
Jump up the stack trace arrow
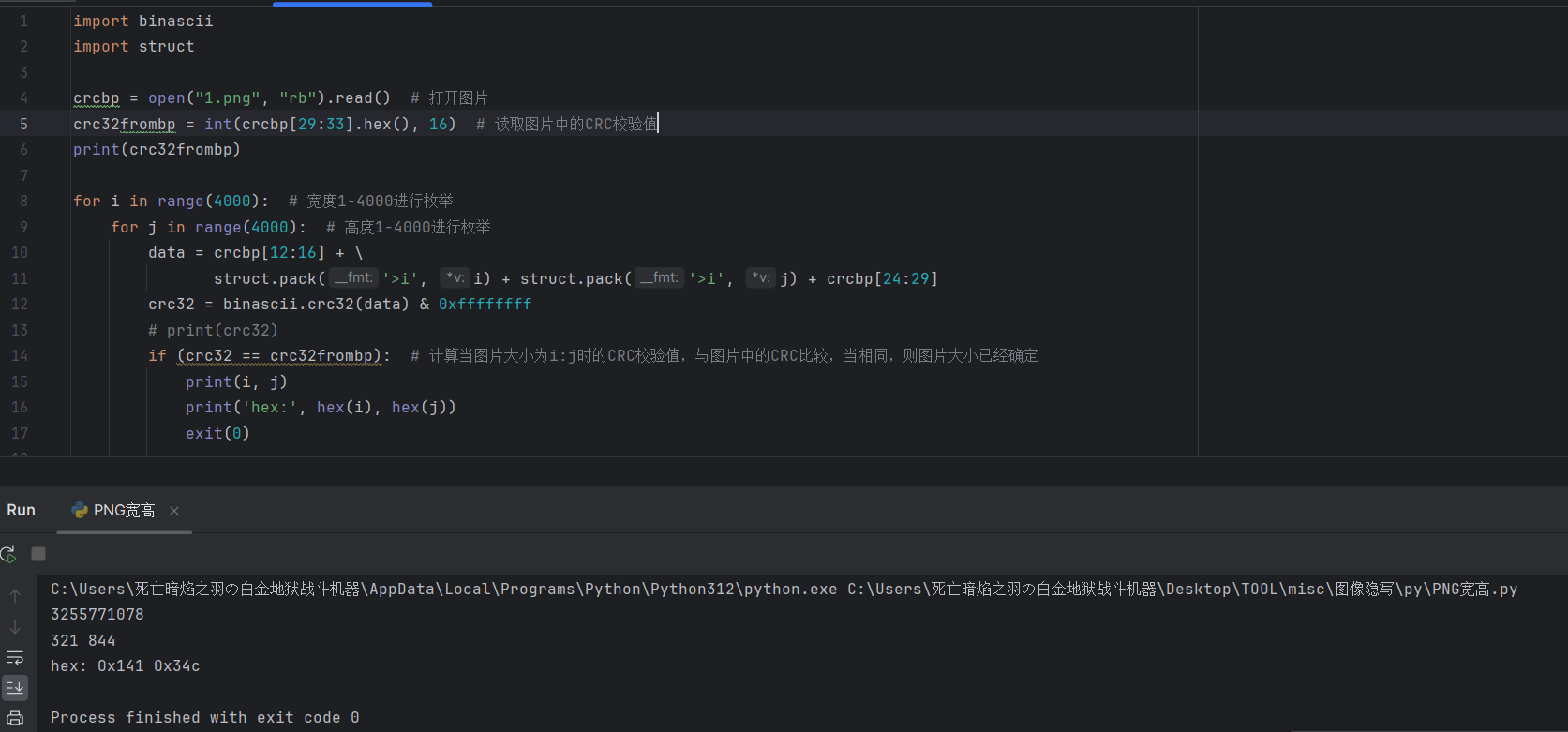[x=15, y=596]
